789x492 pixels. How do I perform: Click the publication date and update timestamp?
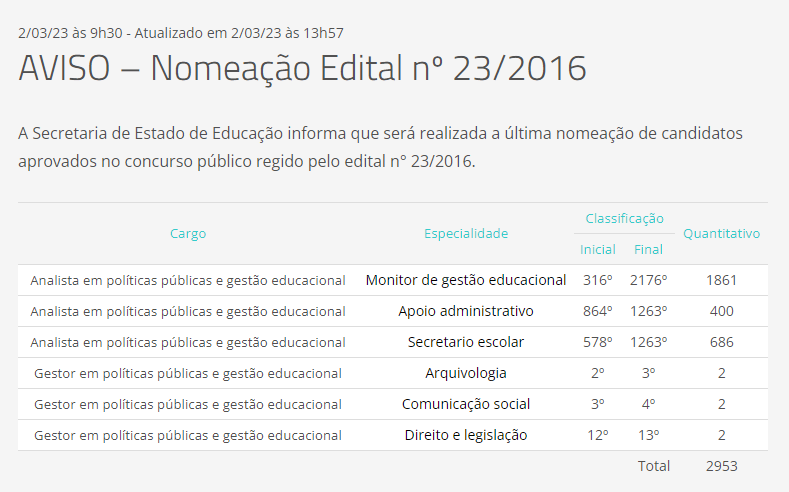[x=181, y=33]
